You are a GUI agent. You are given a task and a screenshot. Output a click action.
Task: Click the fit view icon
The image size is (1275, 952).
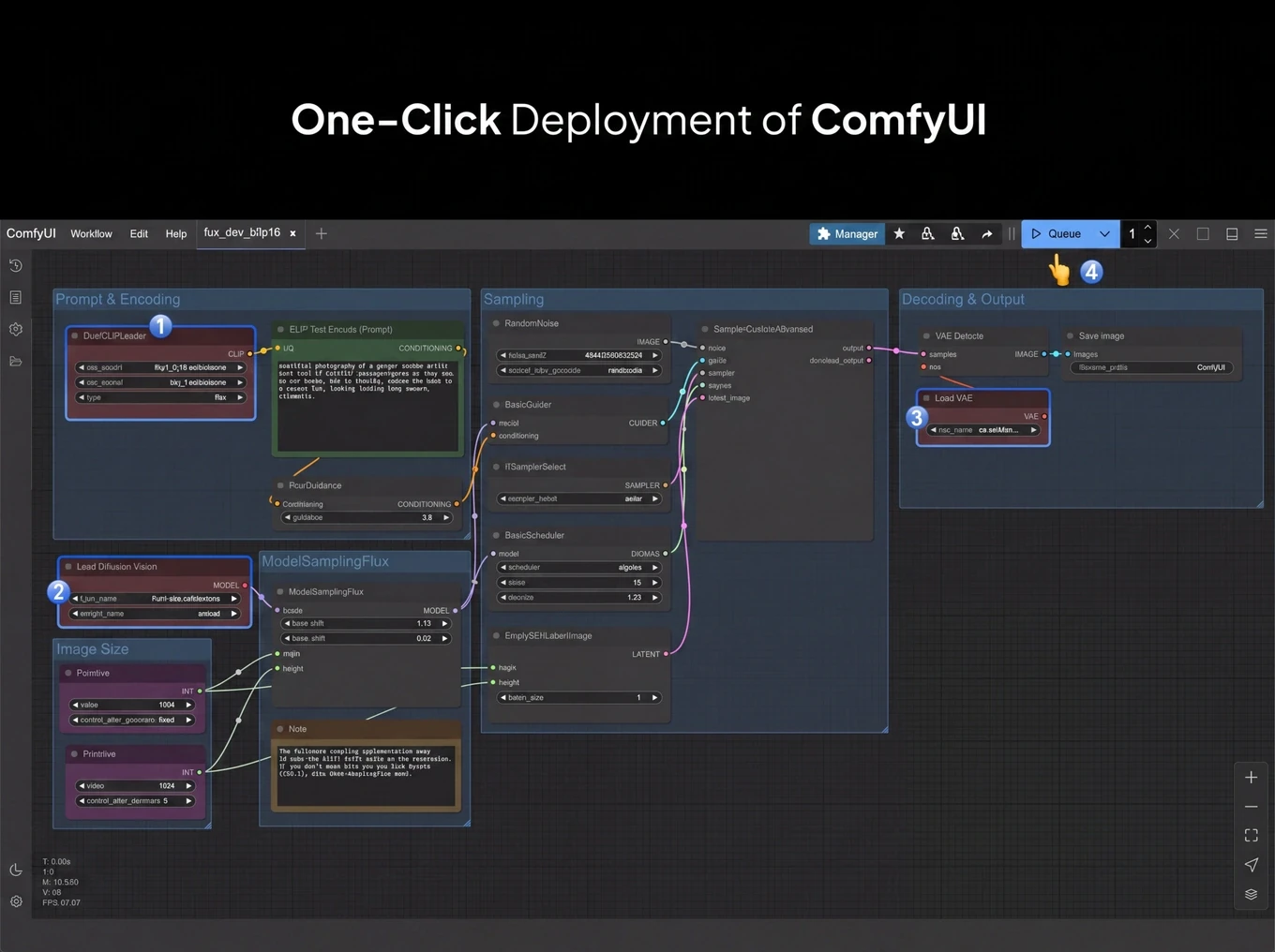coord(1251,835)
